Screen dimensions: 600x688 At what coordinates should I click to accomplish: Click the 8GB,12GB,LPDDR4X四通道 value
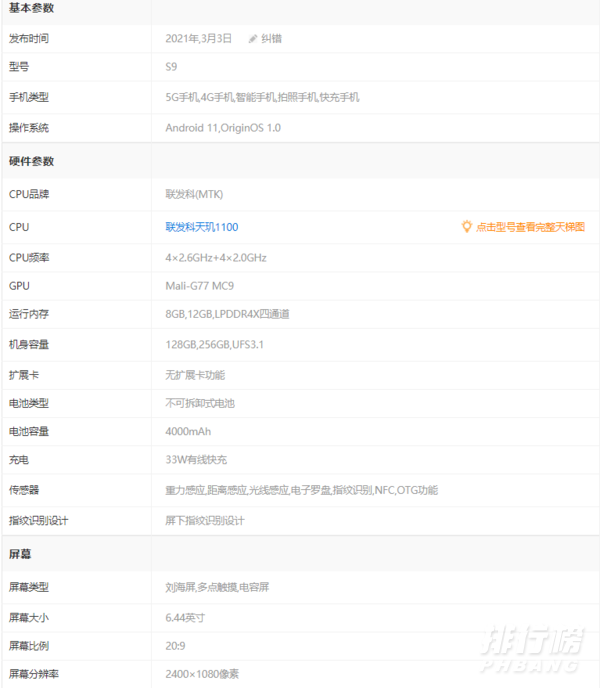227,314
